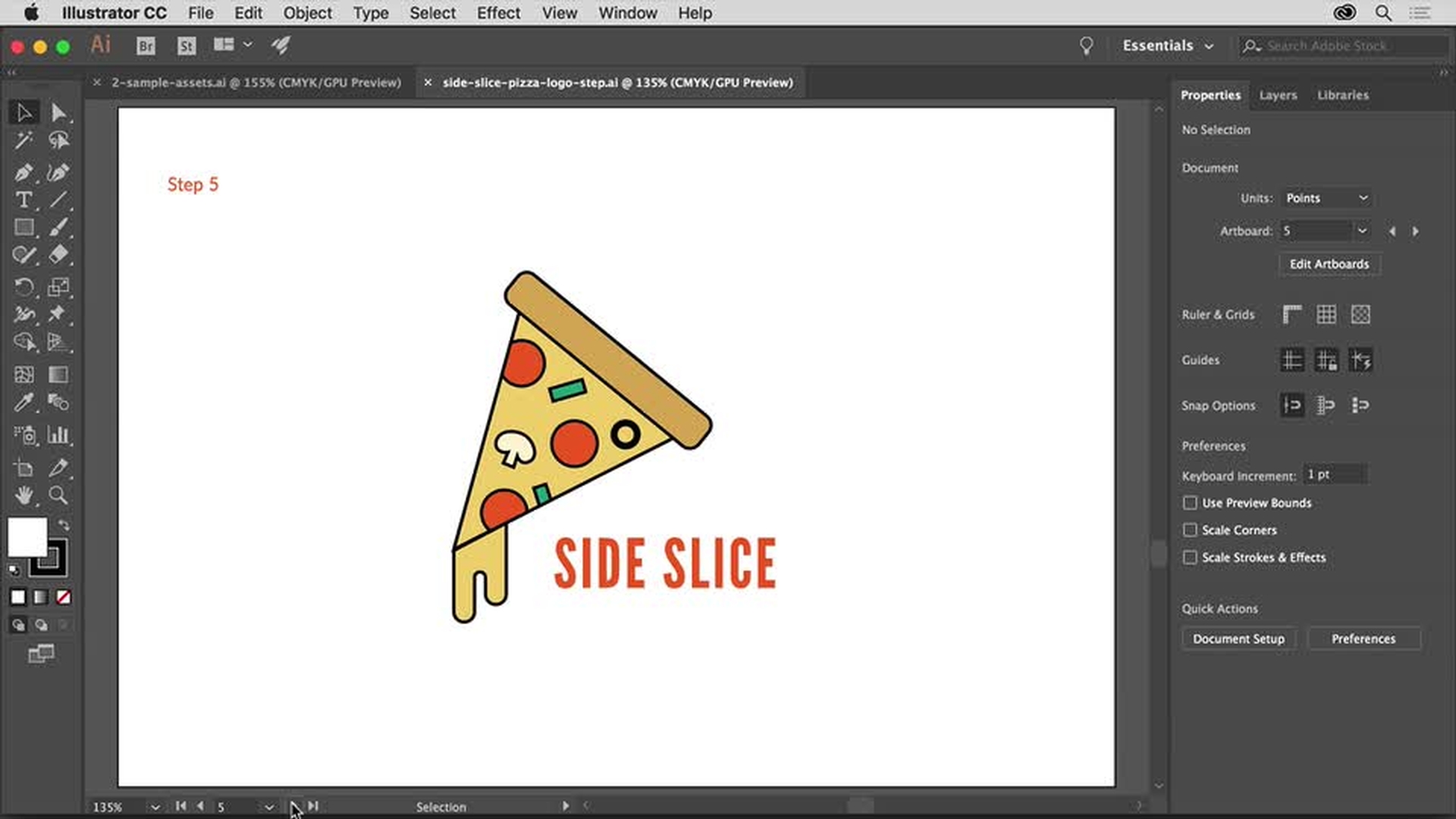The height and width of the screenshot is (819, 1456).
Task: Click the Ruler & Grids column grid icon
Action: [x=1326, y=314]
